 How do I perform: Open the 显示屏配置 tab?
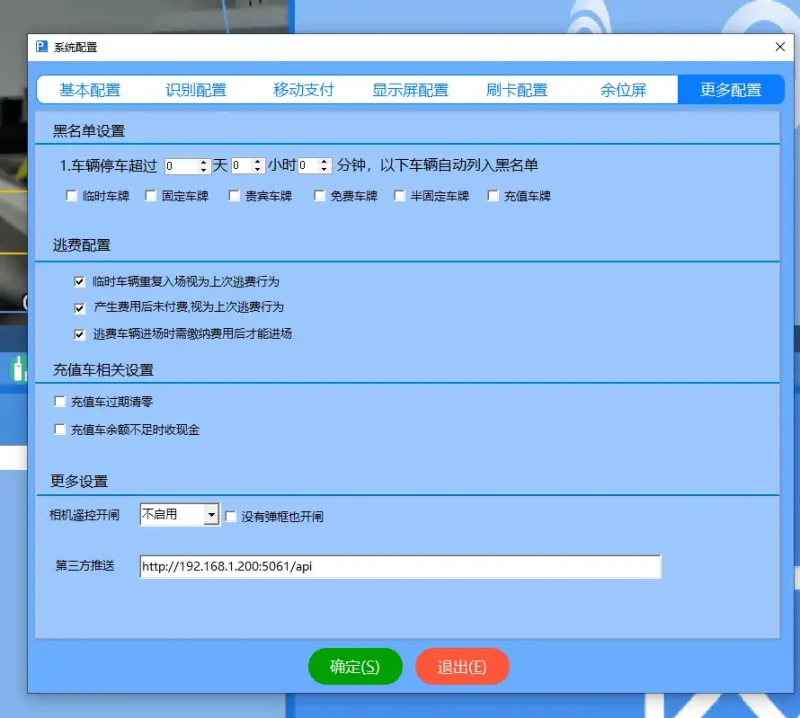click(x=410, y=89)
